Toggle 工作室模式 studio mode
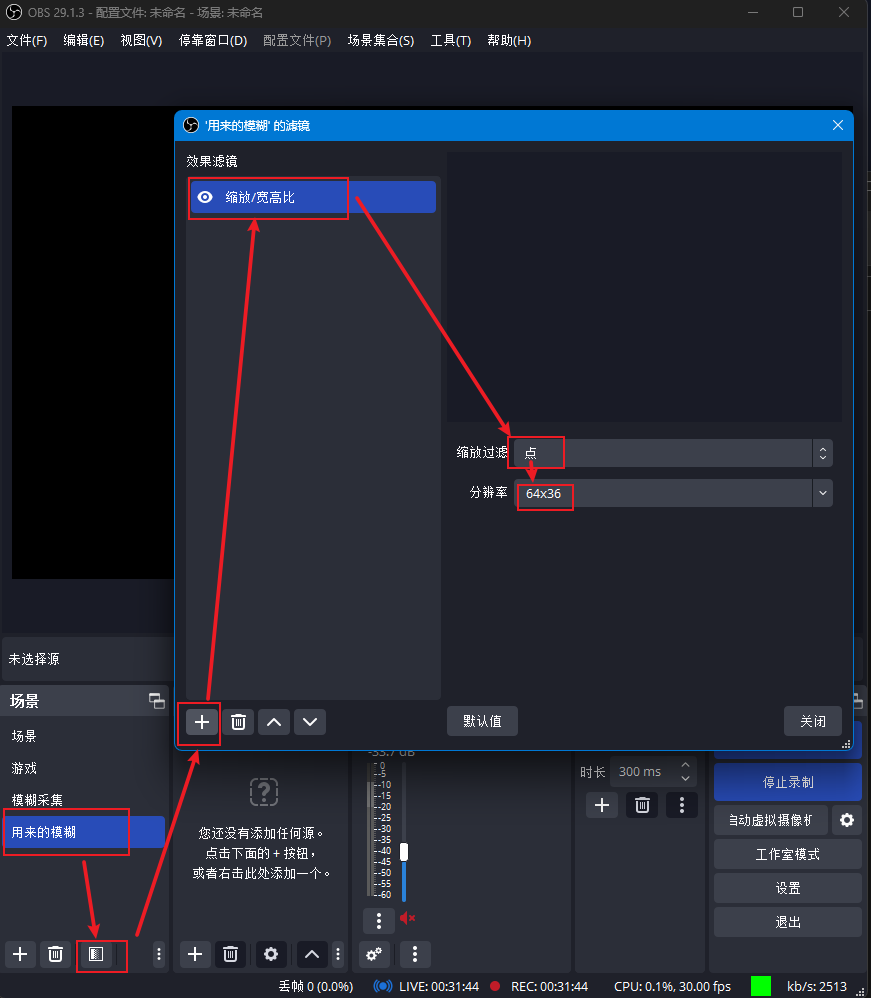This screenshot has width=871, height=998. click(x=787, y=854)
